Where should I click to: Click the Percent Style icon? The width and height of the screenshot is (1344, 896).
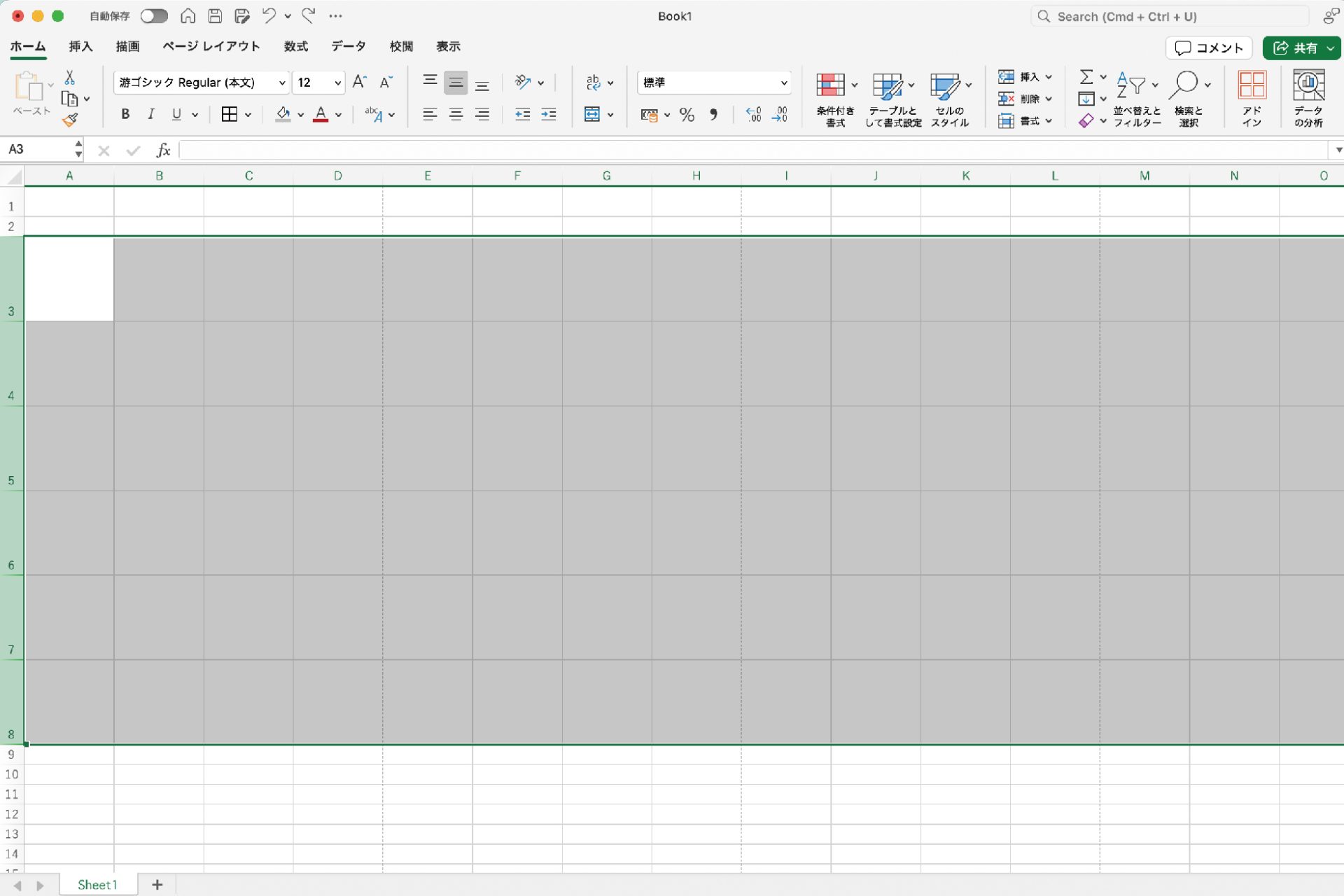[687, 115]
